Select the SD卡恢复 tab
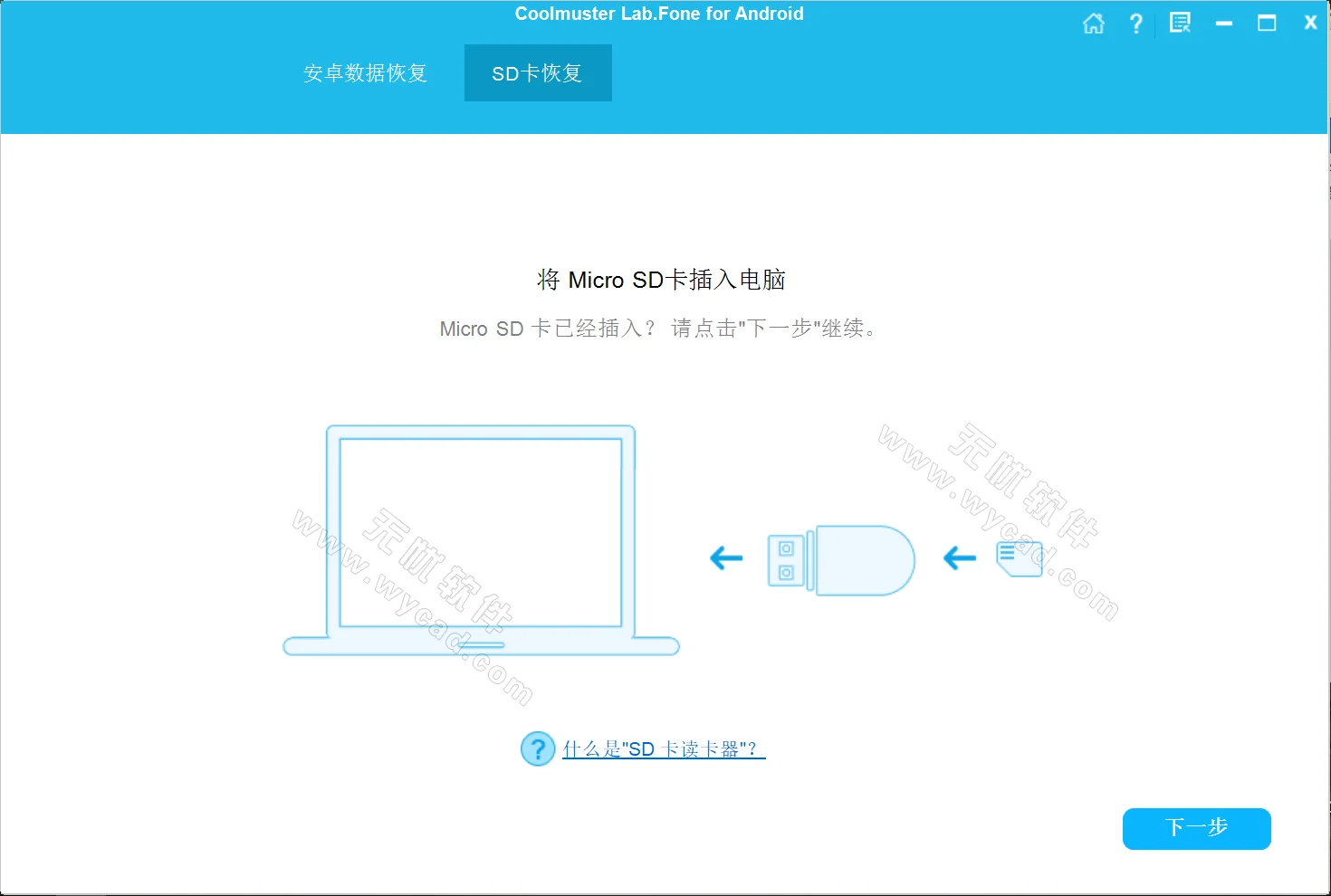 tap(538, 72)
